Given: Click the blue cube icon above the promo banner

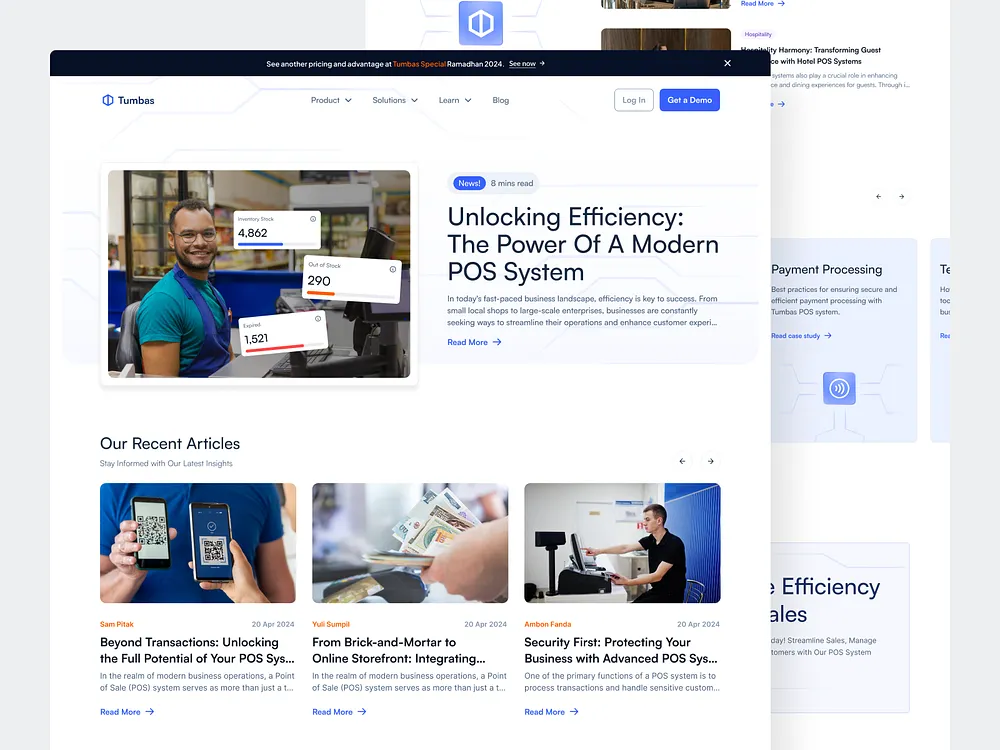Looking at the screenshot, I should (x=481, y=22).
